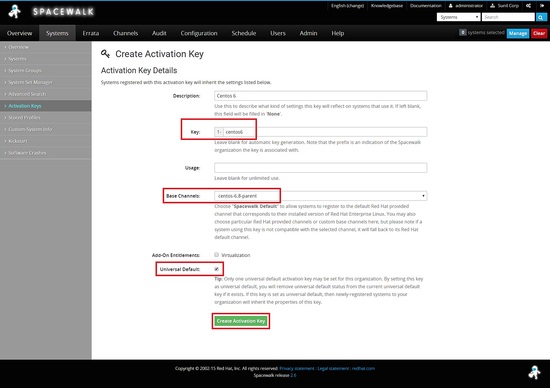
Task: Click the astronaut icon in the footer
Action: 535,372
